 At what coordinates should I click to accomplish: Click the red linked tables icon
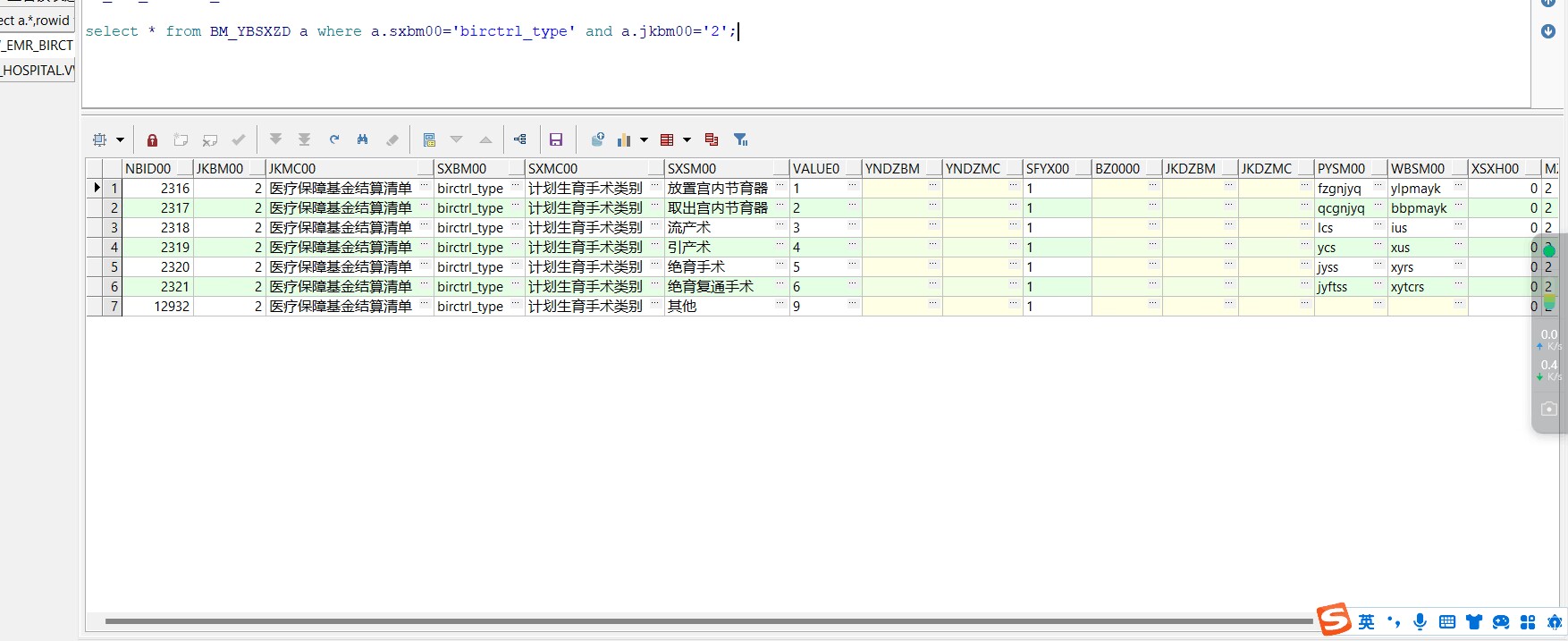point(712,139)
